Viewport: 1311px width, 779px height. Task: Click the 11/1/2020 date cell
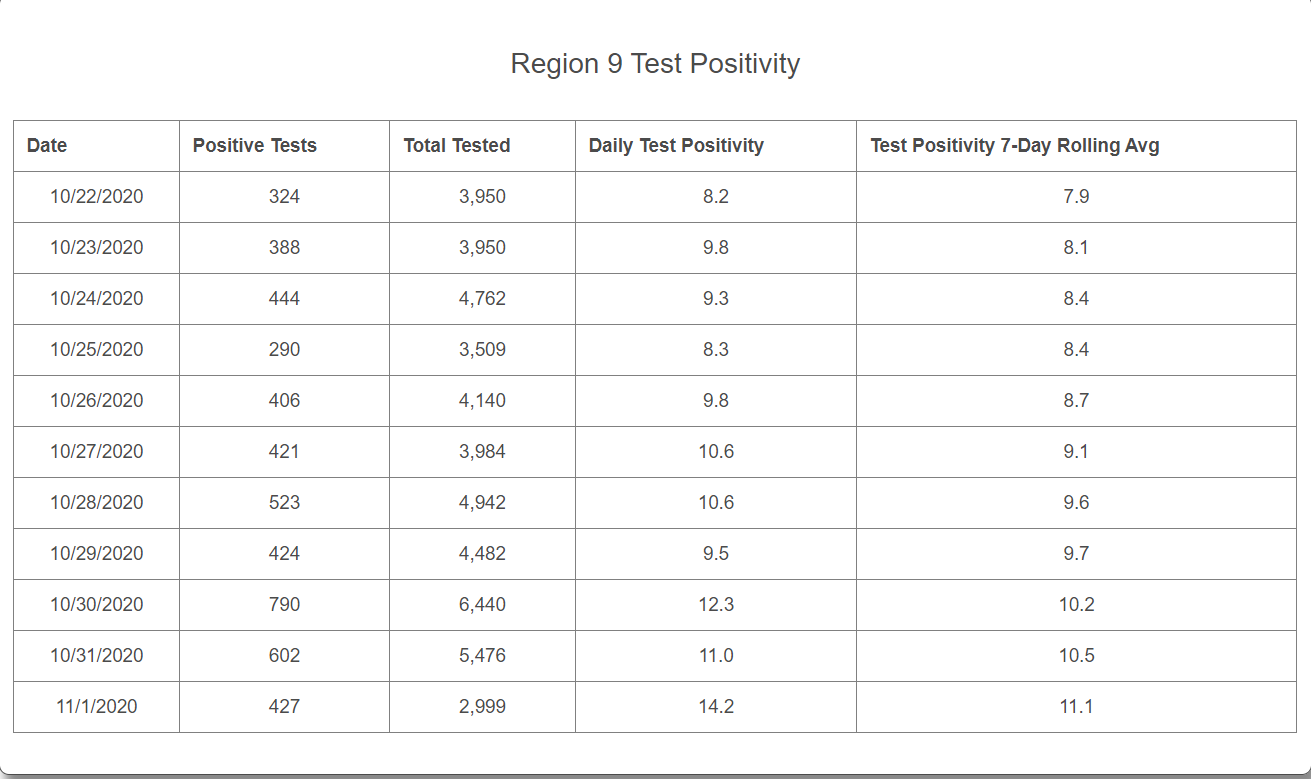[x=97, y=707]
